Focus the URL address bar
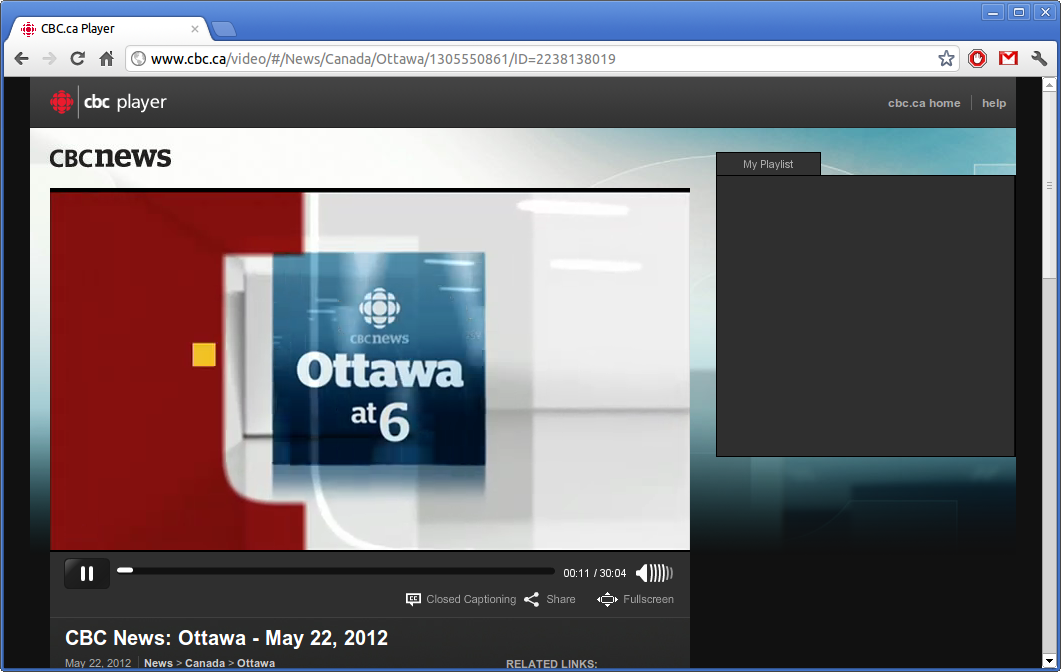 point(541,59)
